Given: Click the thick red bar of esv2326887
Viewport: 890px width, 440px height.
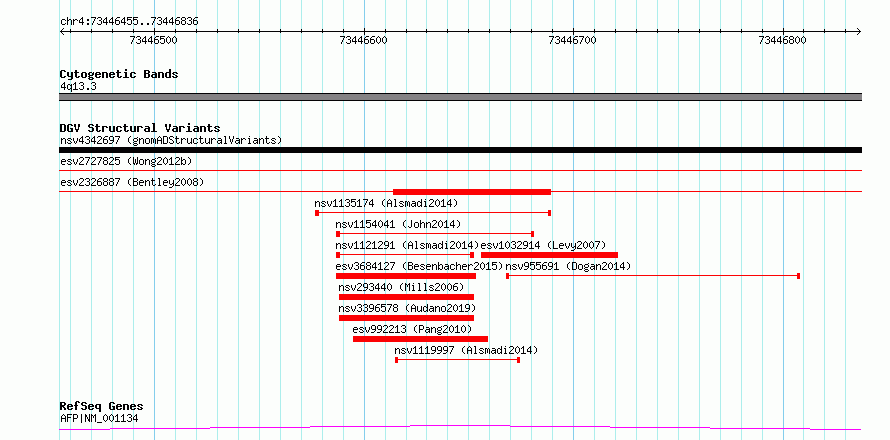Looking at the screenshot, I should (x=472, y=192).
